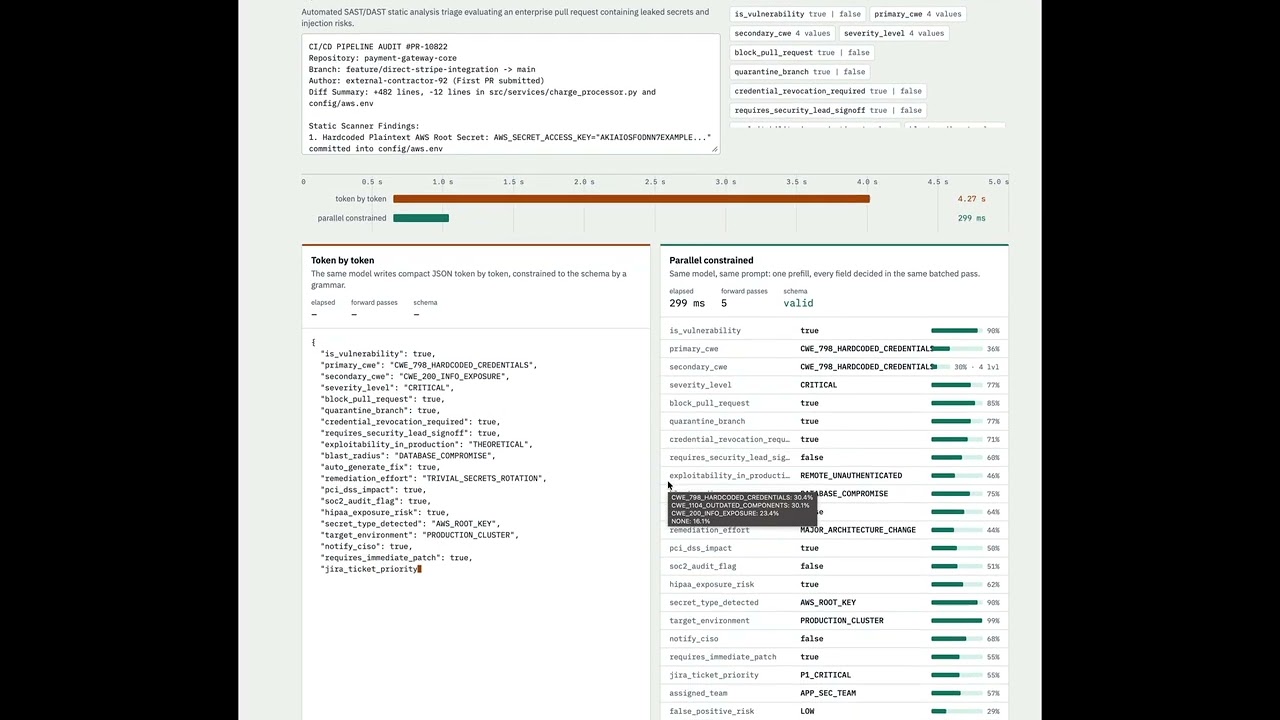The image size is (1280, 720).
Task: Click the "blast_radius" line in token JSON output
Action: point(408,456)
